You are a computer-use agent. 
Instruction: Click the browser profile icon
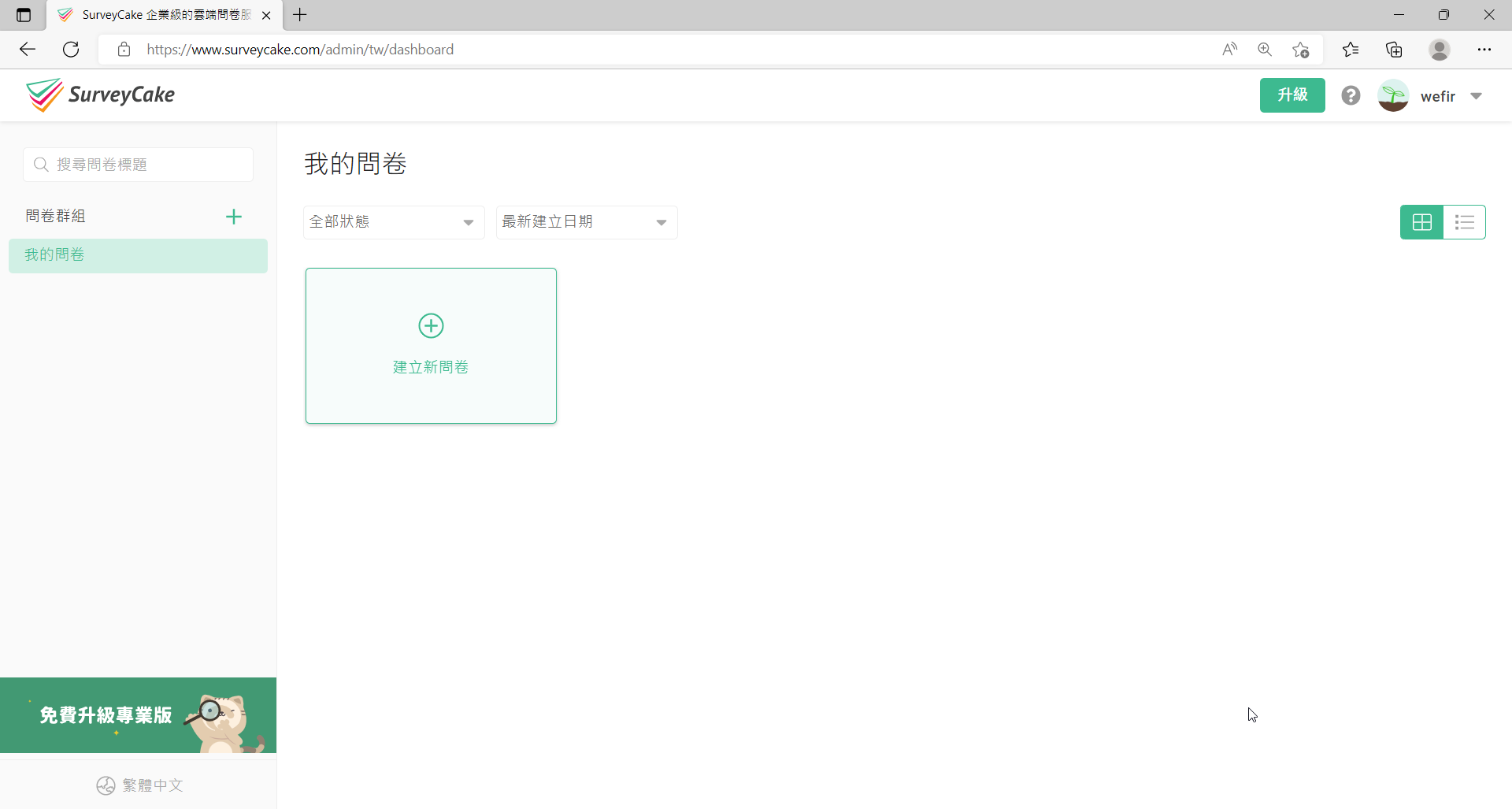(1440, 50)
